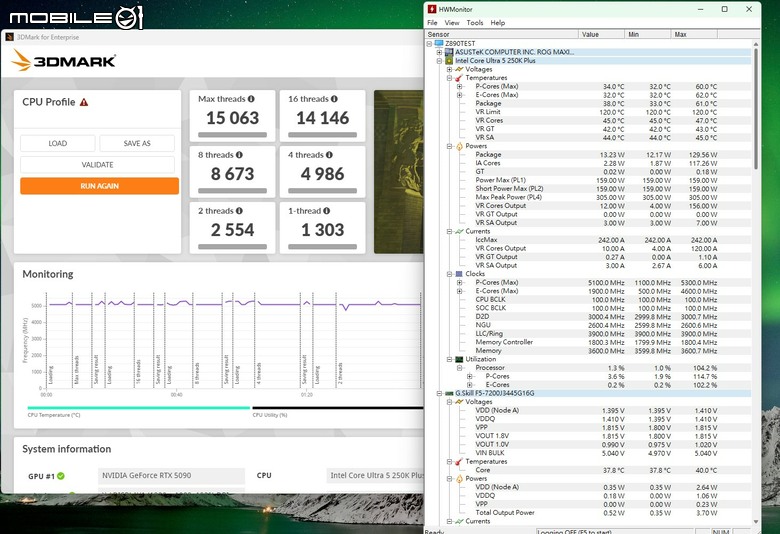Viewport: 780px width, 534px height.
Task: Click the Intel Core Ultra 5 250K Plus CPU field
Action: 376,475
